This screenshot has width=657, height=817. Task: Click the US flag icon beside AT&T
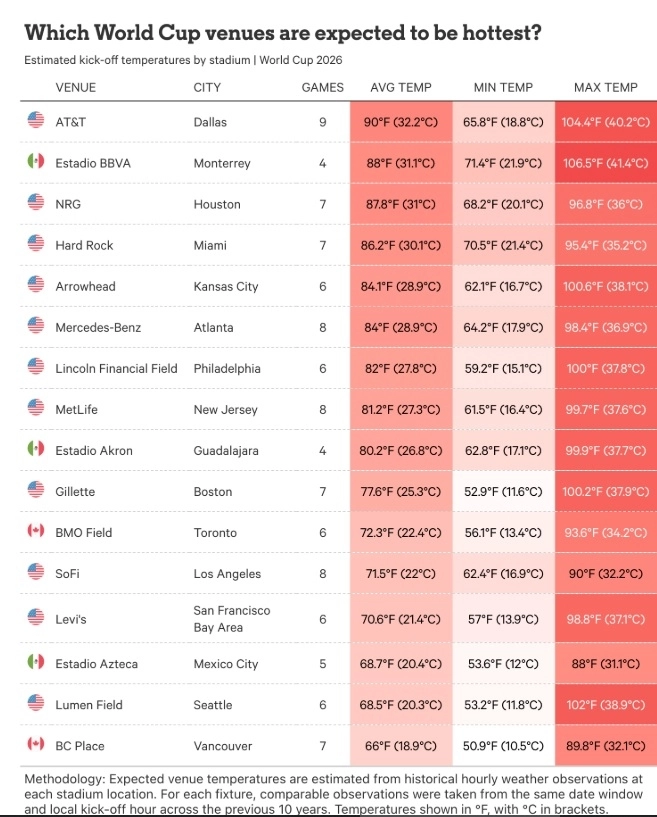(x=35, y=120)
